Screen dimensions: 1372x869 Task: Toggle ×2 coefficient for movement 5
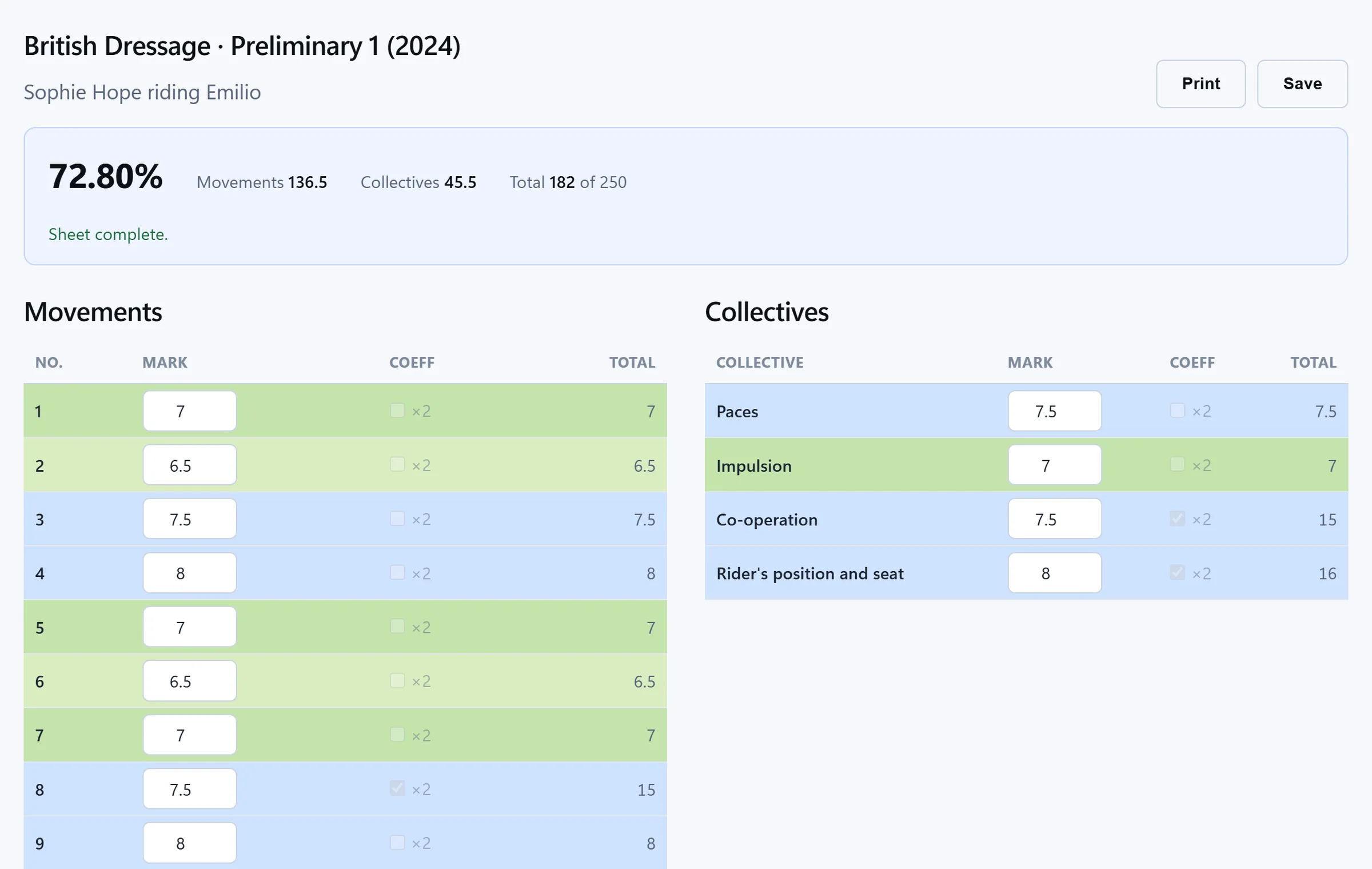click(x=397, y=627)
